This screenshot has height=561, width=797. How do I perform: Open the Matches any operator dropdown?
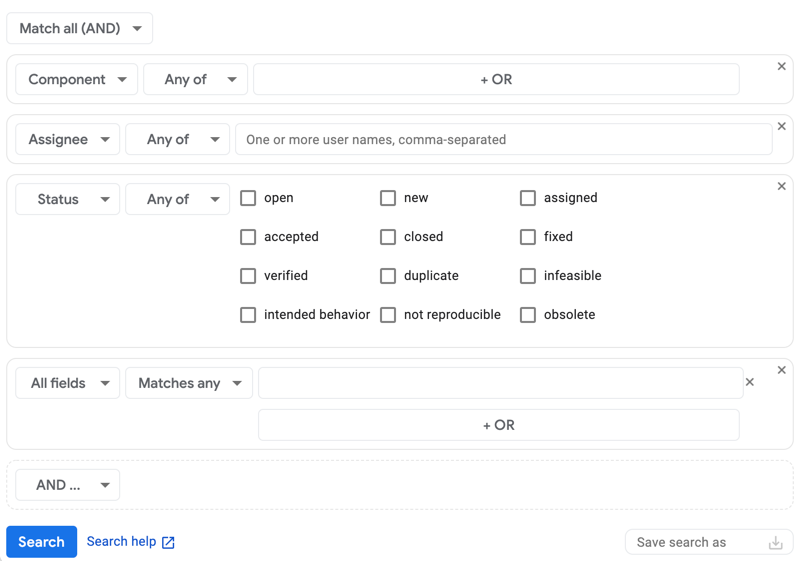pyautogui.click(x=189, y=383)
